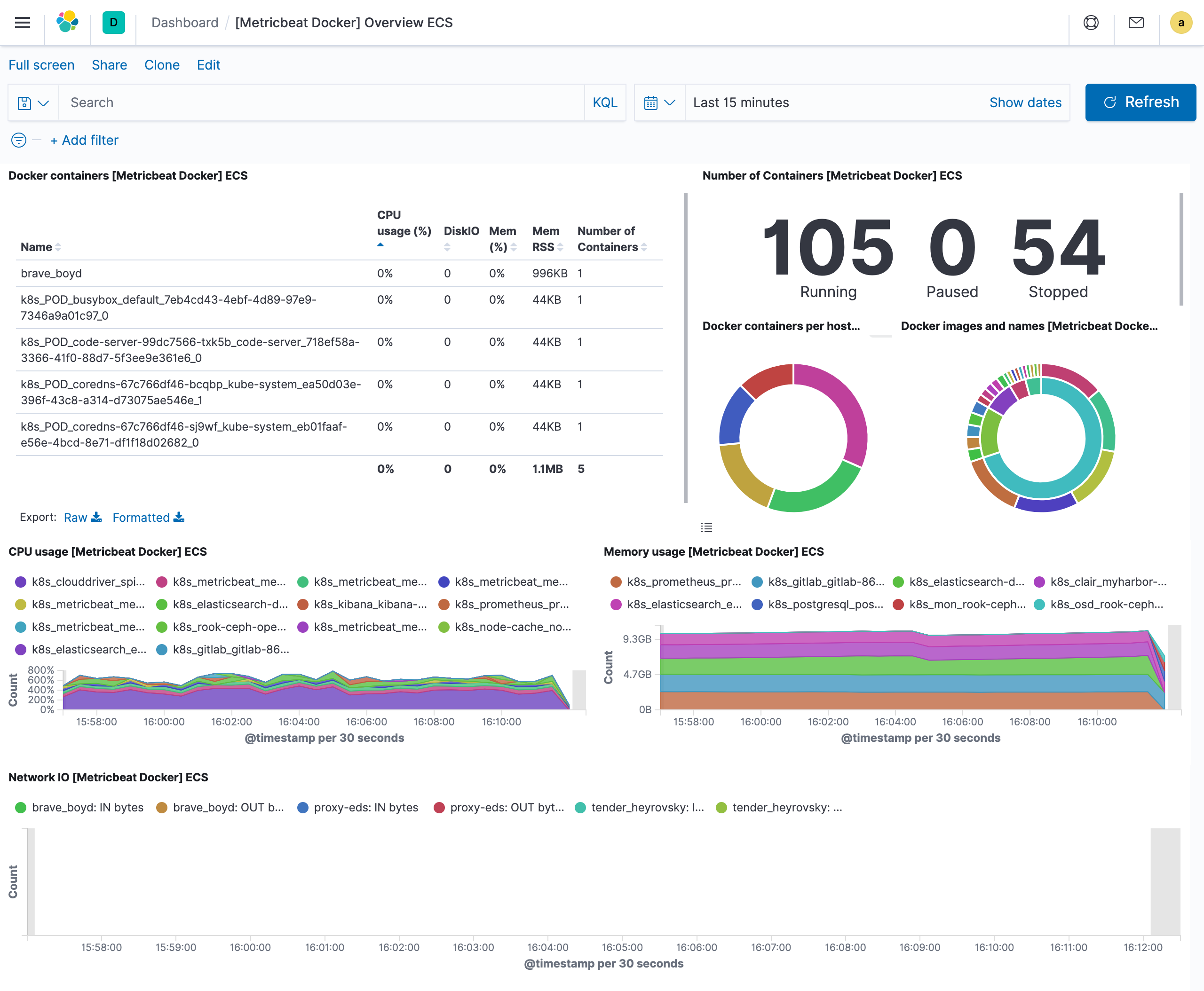Toggle k8s_gitlab_gitlab-86 swatch in Memory legend
The image size is (1204, 991).
[x=757, y=582]
